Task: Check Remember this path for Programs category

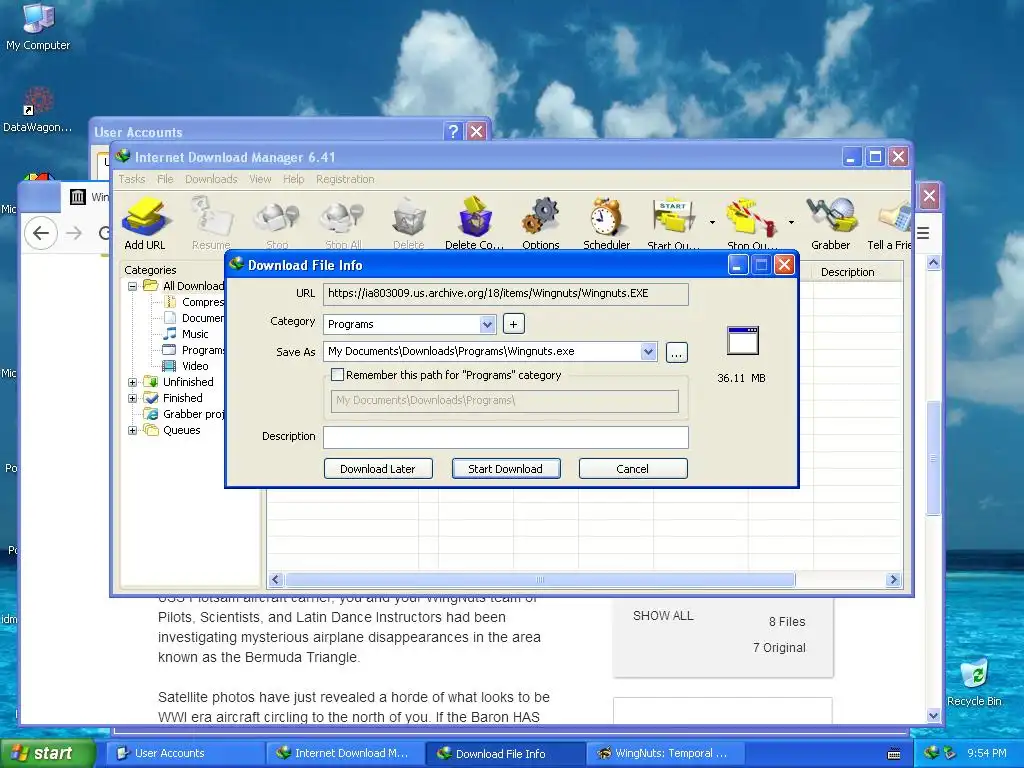Action: pyautogui.click(x=338, y=375)
